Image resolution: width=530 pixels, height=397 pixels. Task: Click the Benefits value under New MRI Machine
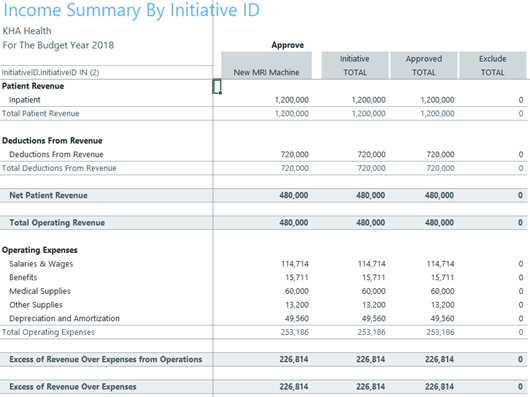[297, 277]
